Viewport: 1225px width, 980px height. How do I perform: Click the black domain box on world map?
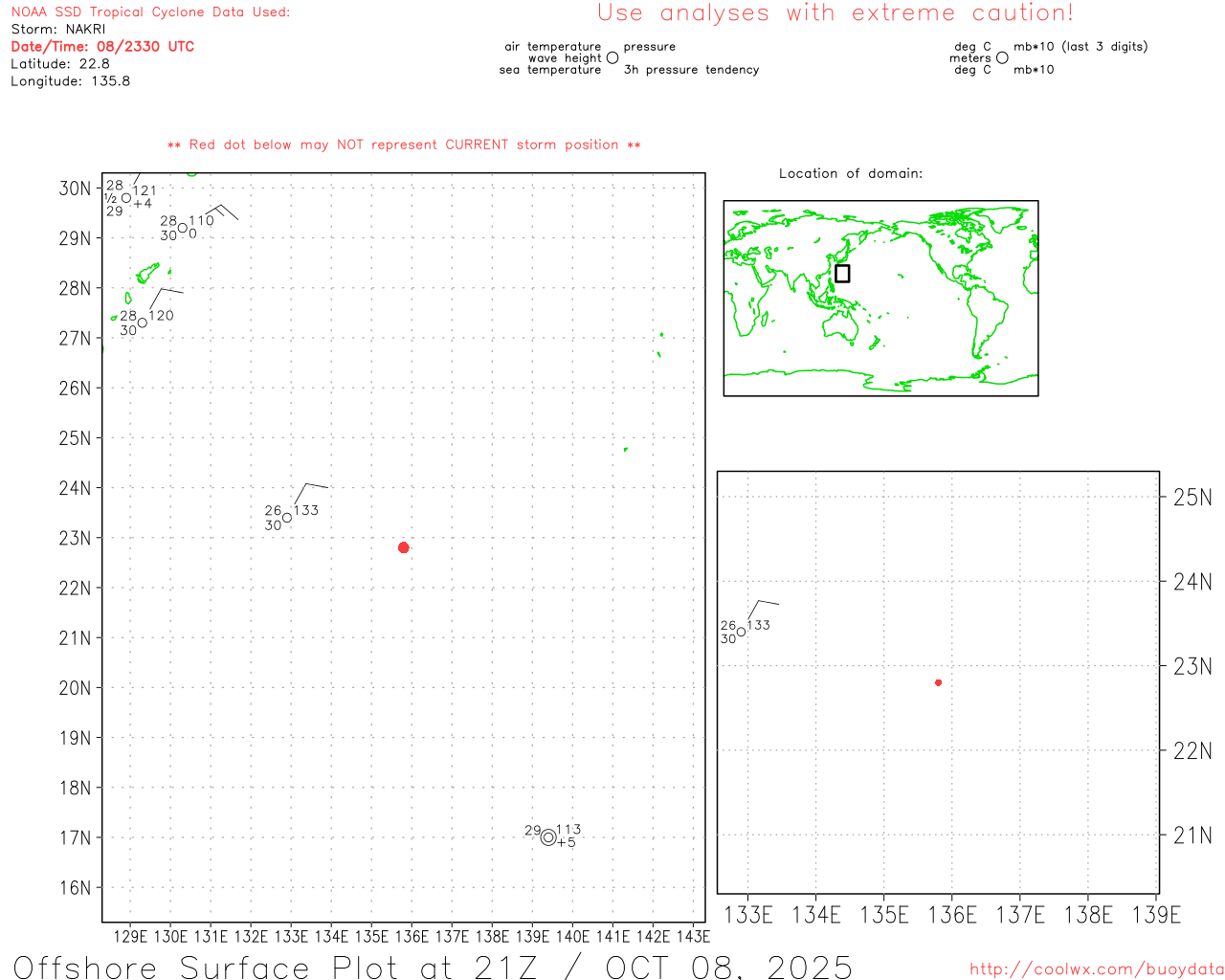pos(842,273)
